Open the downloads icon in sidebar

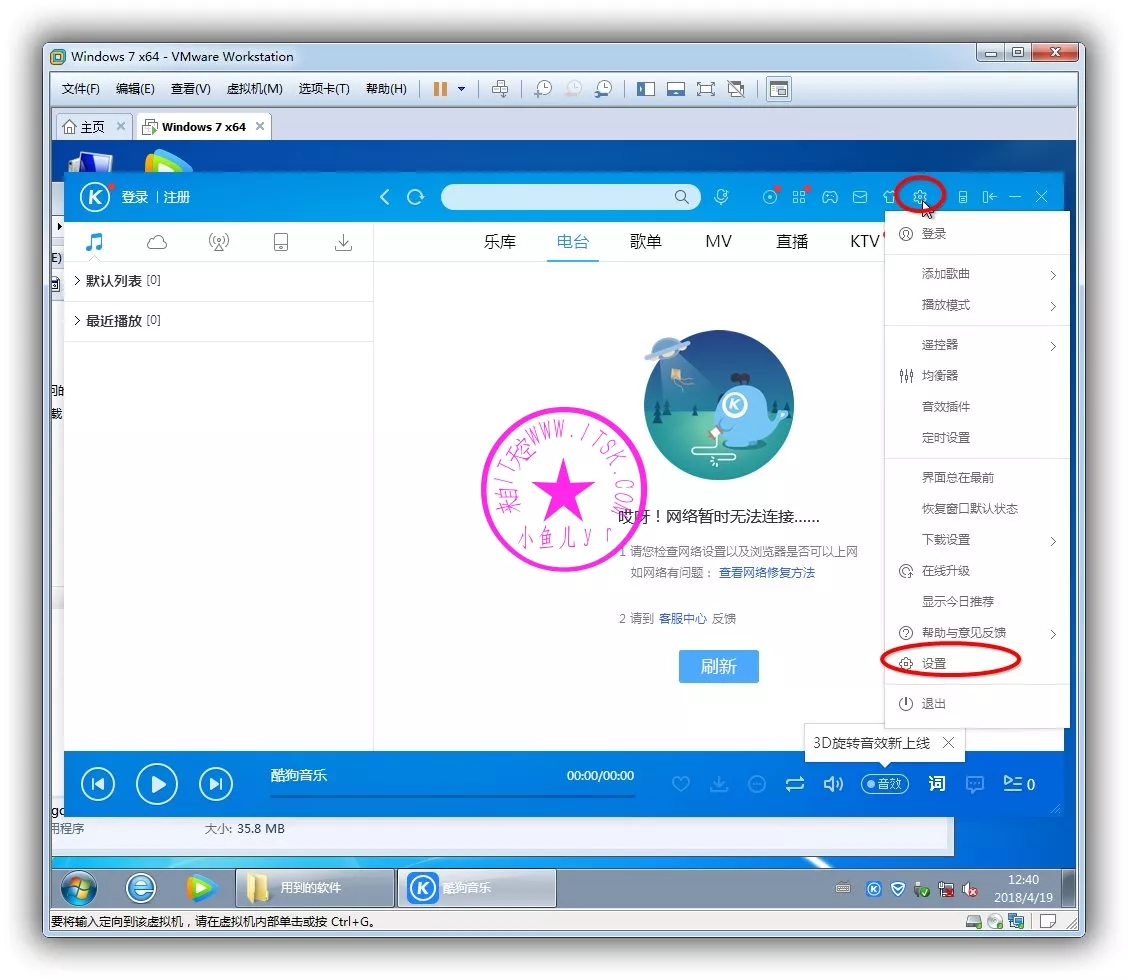[x=343, y=242]
